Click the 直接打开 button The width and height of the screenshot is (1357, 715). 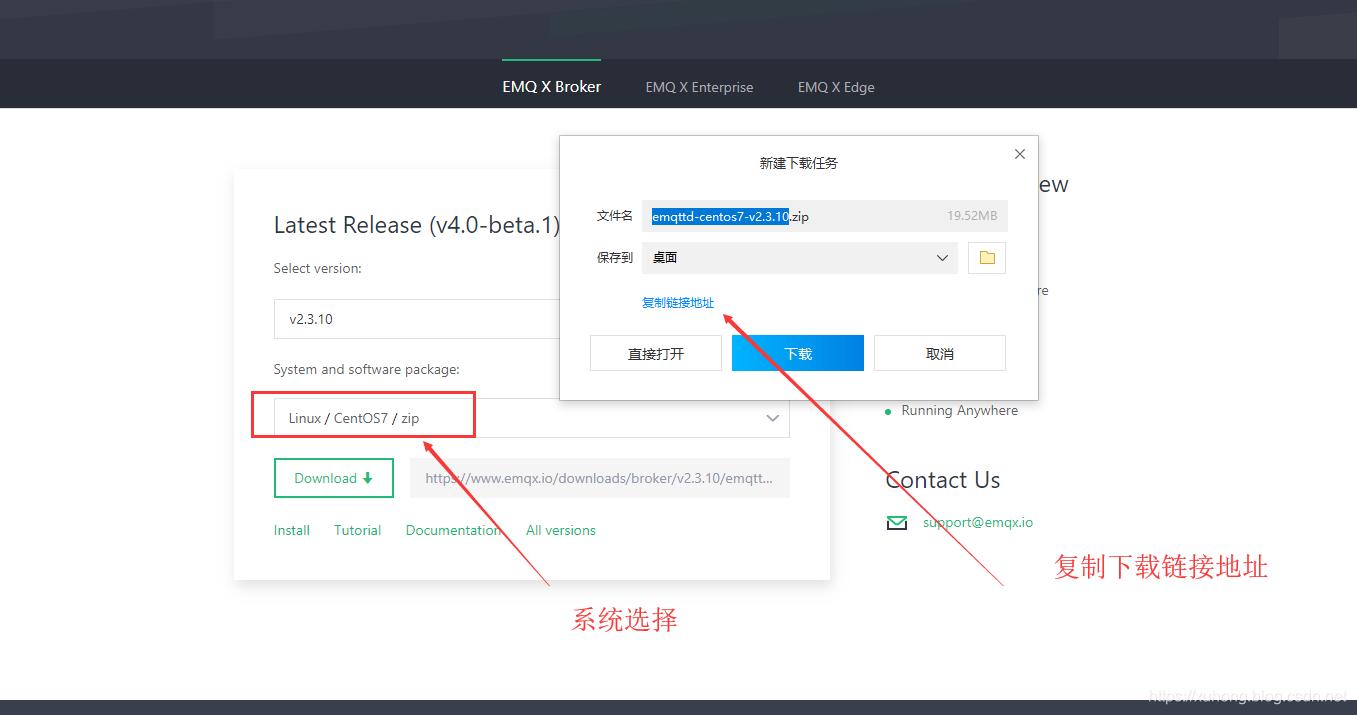(x=656, y=353)
